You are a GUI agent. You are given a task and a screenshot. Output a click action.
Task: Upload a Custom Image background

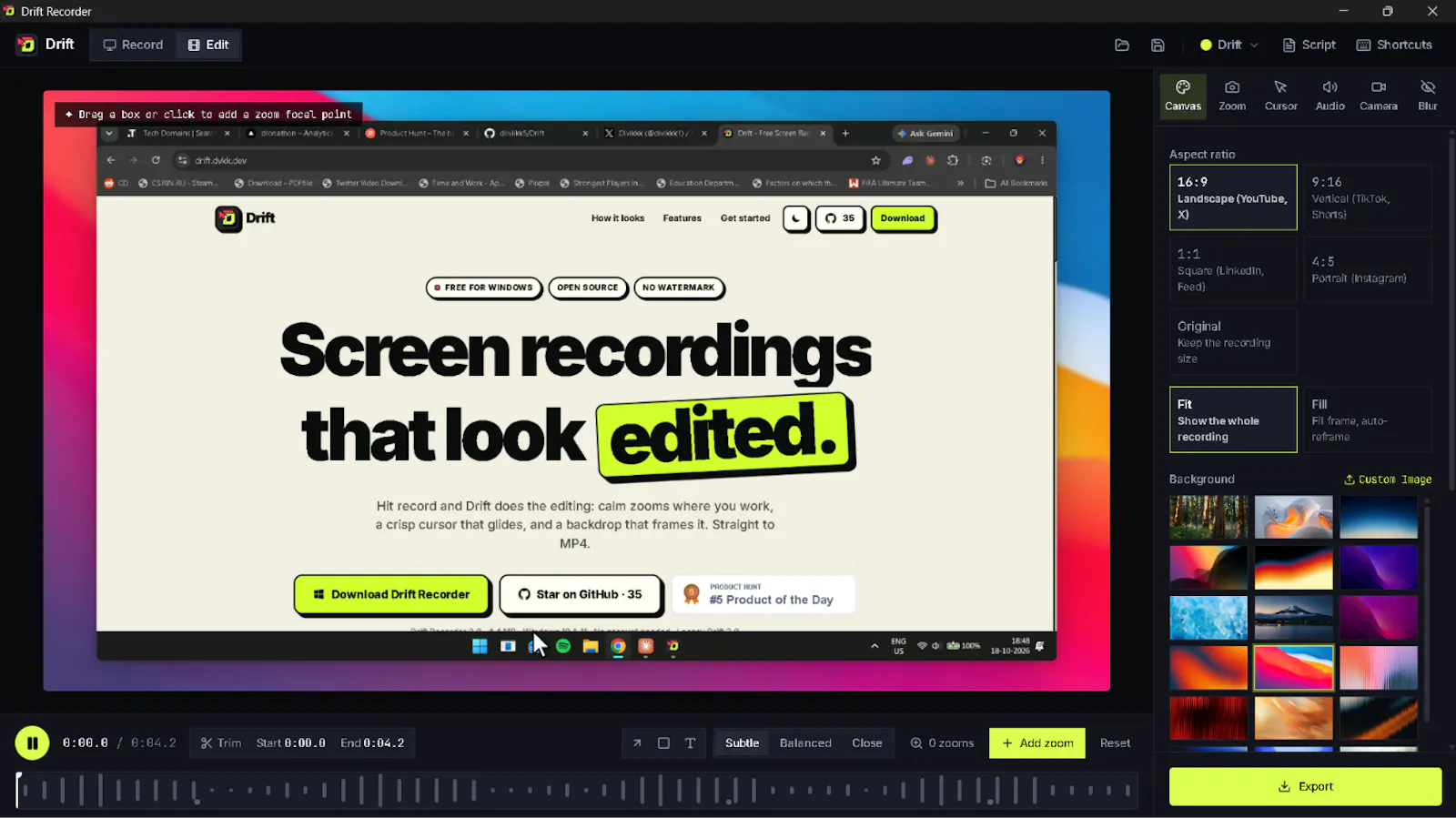[1388, 480]
